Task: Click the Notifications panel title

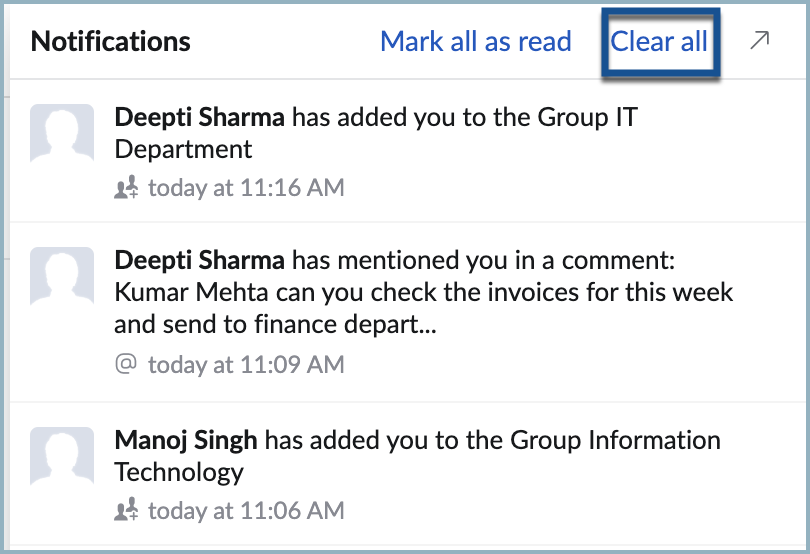Action: (x=111, y=41)
